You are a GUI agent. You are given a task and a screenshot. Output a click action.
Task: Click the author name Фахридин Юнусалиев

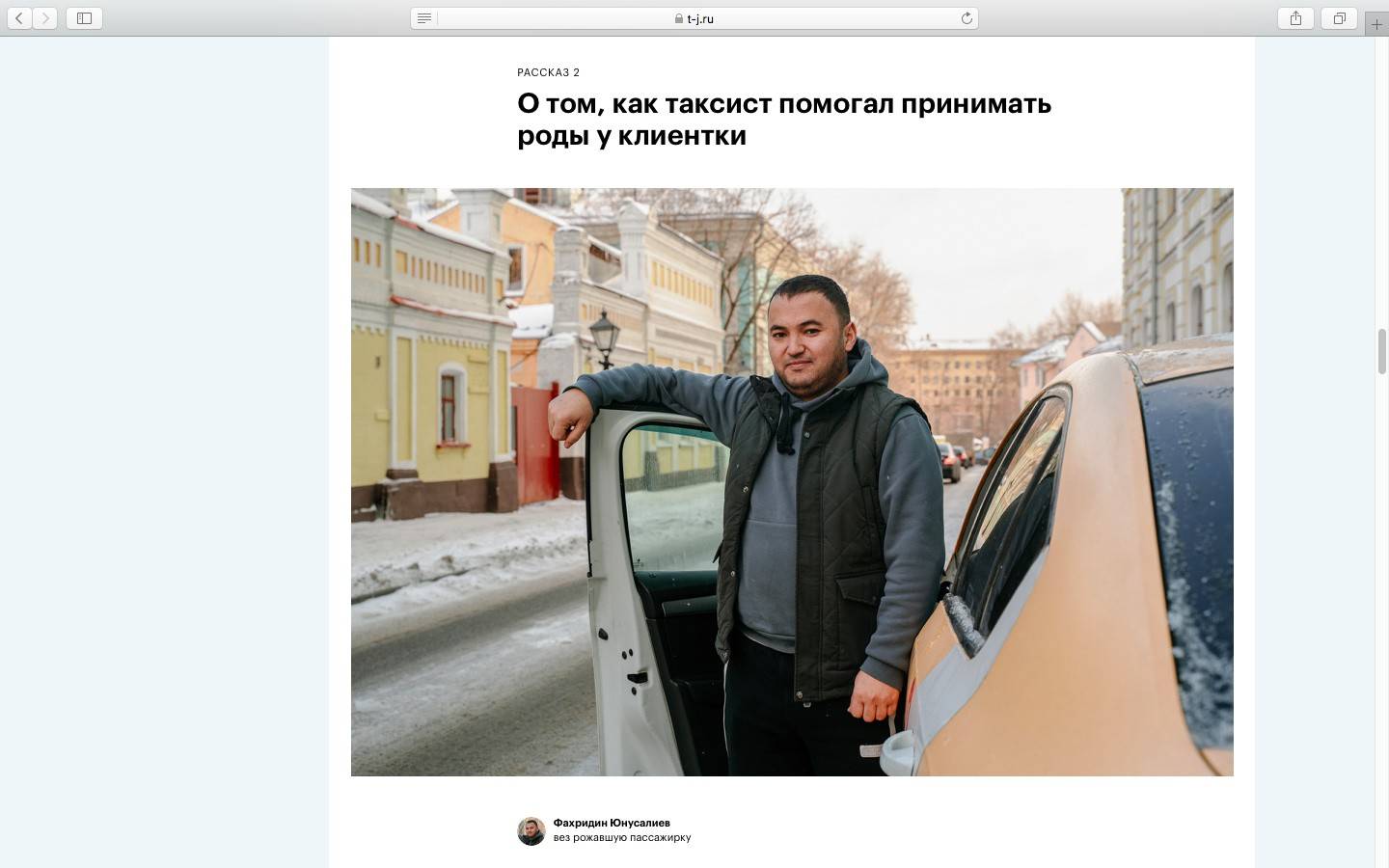(x=612, y=823)
